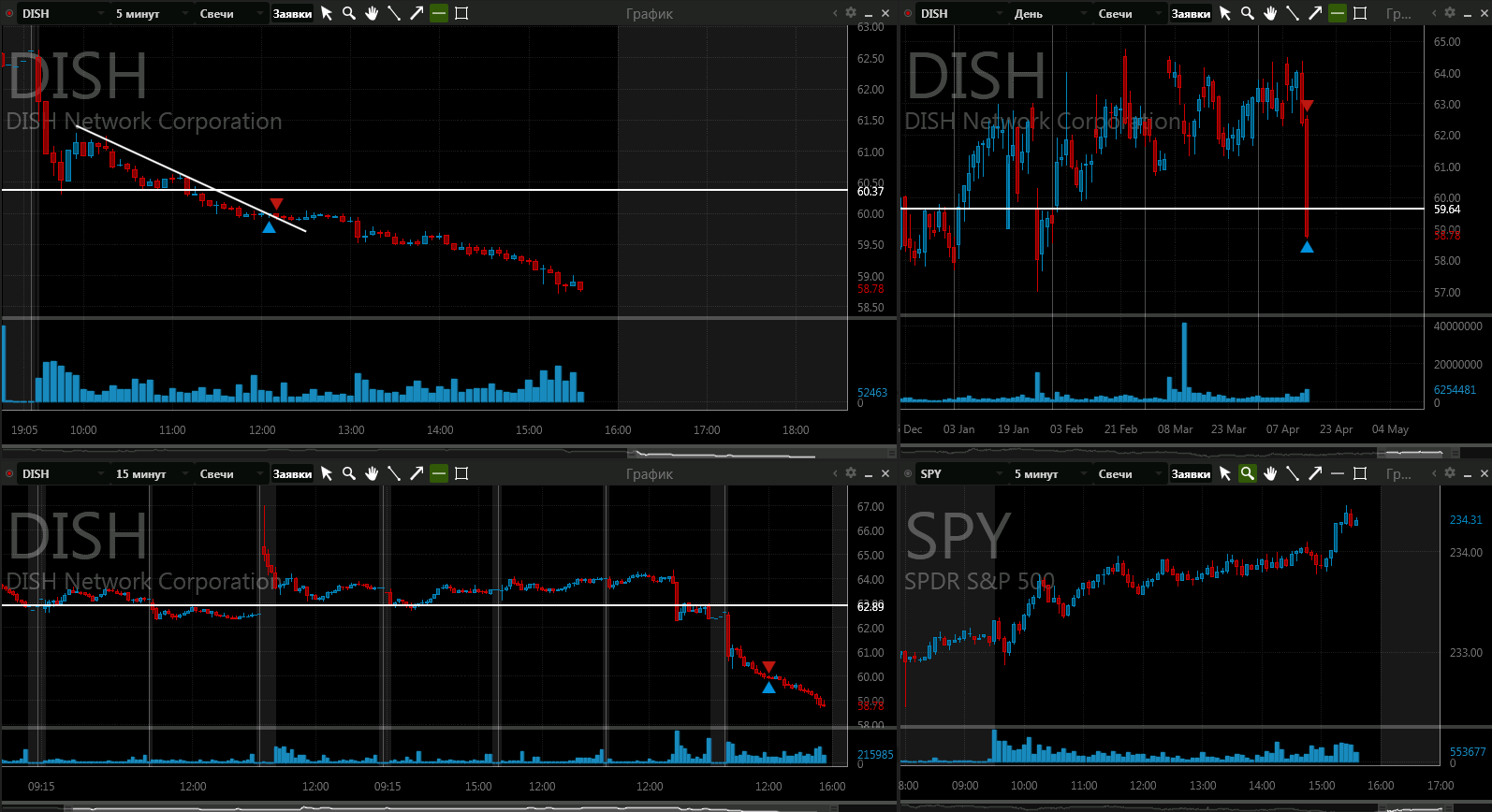The width and height of the screenshot is (1492, 812).
Task: Select the rectangle tool in the DISH 5-minute chart
Action: click(x=461, y=13)
